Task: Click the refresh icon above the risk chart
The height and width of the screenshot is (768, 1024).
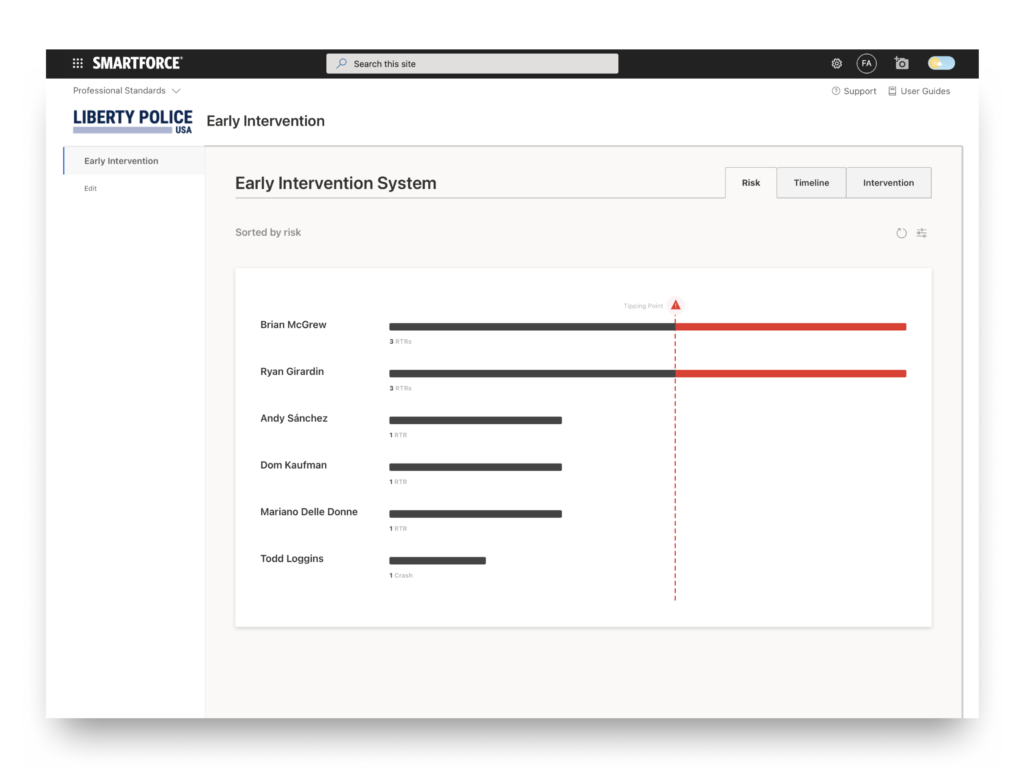Action: [x=901, y=233]
